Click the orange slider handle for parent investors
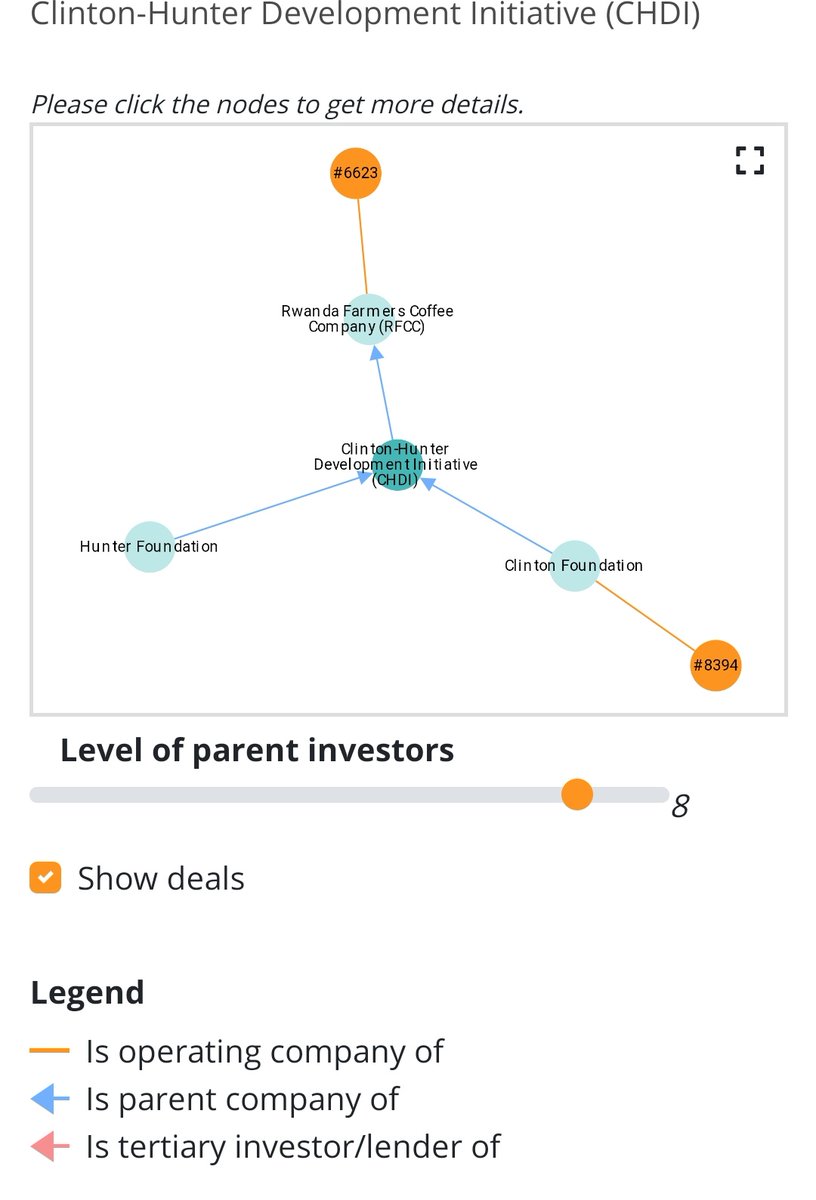Viewport: 816px width, 1200px height. 577,795
